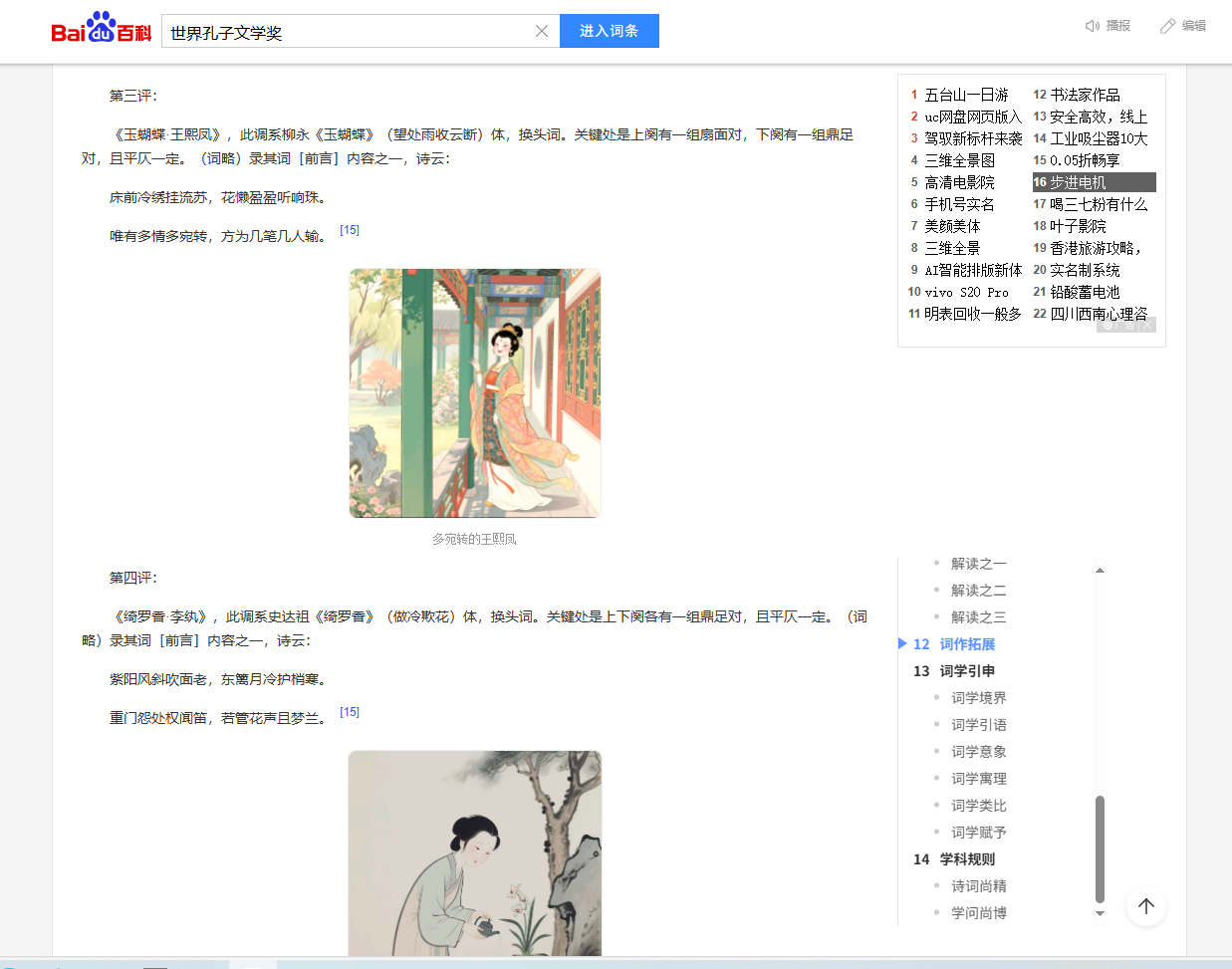Open the 五台山一日游 ad link

click(x=966, y=95)
